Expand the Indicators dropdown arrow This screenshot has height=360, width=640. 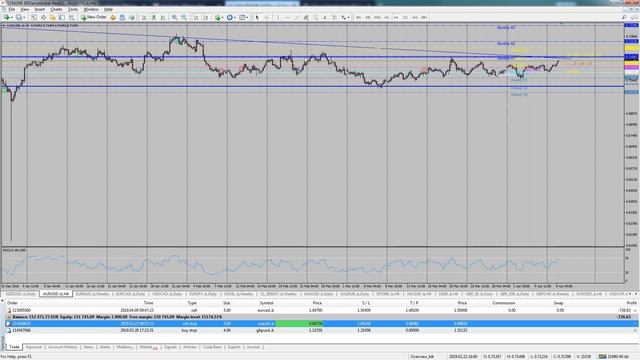pos(223,18)
